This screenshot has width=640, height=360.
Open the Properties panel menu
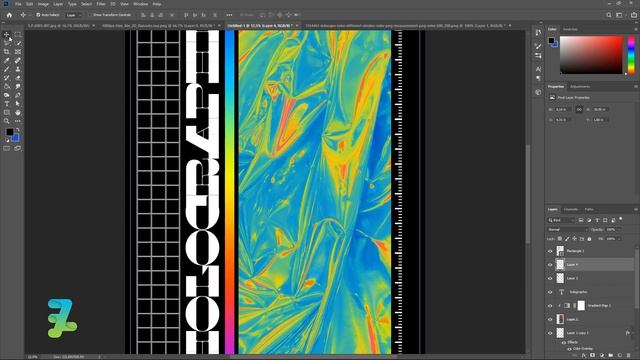point(636,87)
